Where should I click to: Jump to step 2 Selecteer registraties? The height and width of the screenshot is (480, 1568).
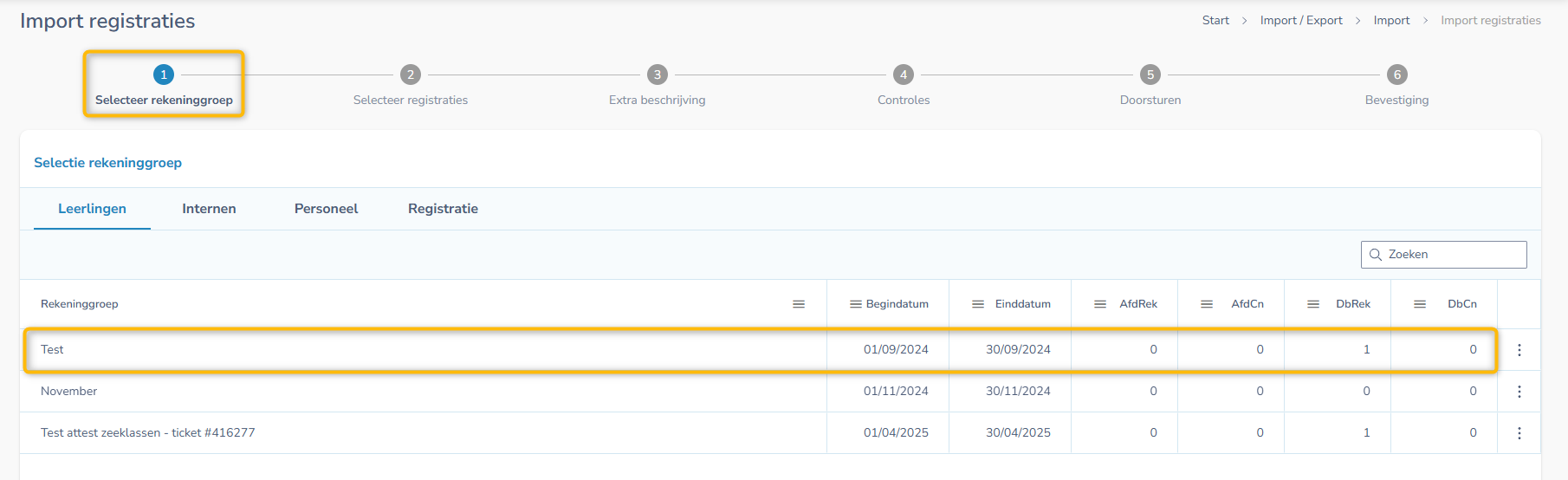click(411, 75)
